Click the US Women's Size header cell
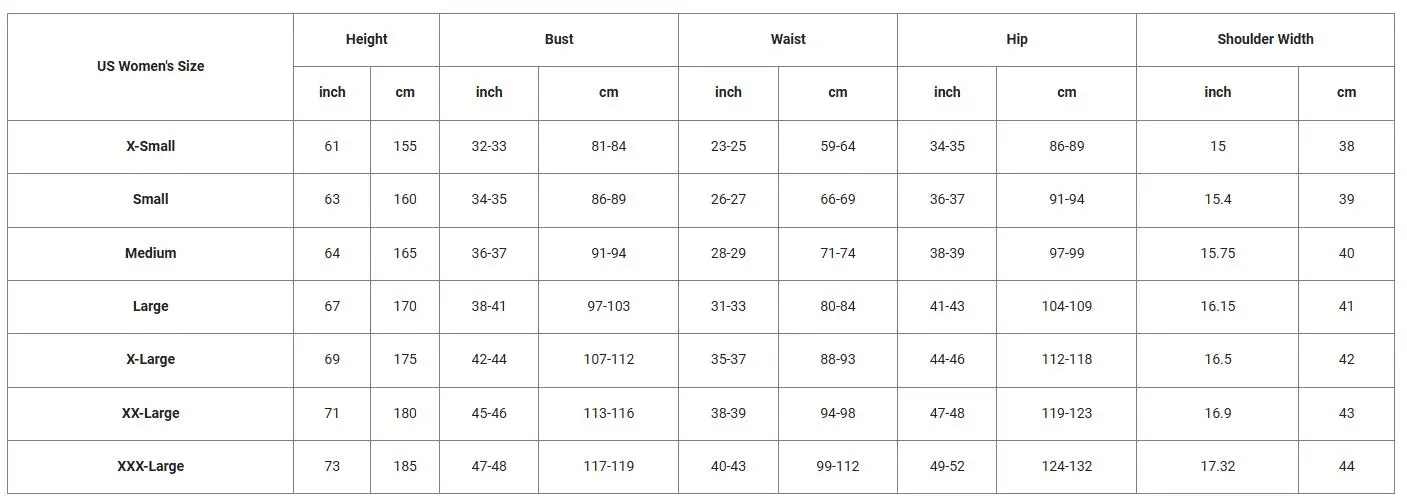The image size is (1407, 497). tap(151, 66)
